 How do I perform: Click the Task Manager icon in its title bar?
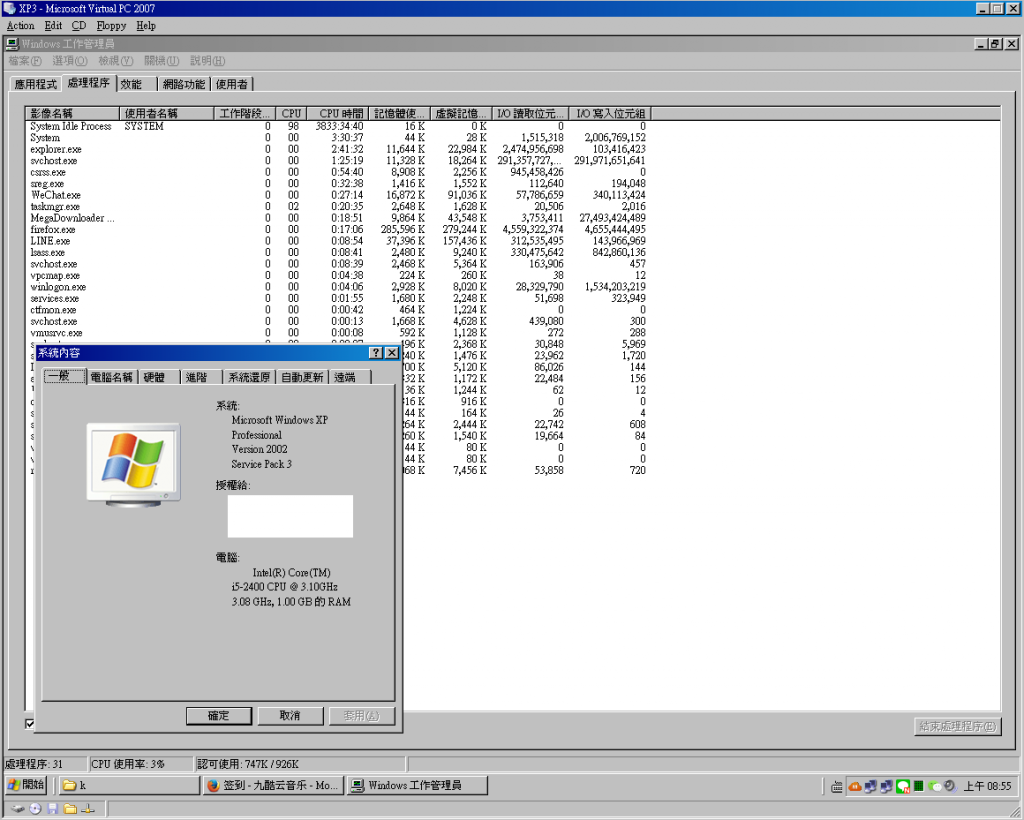[x=12, y=44]
